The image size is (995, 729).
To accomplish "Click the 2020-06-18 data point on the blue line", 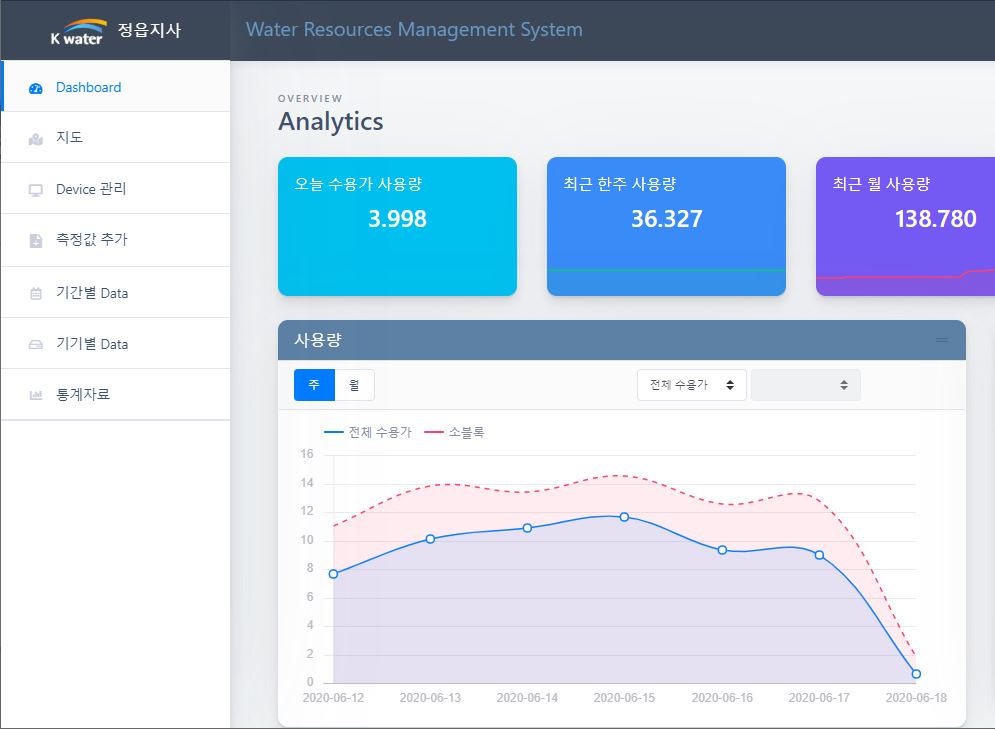I will [916, 674].
